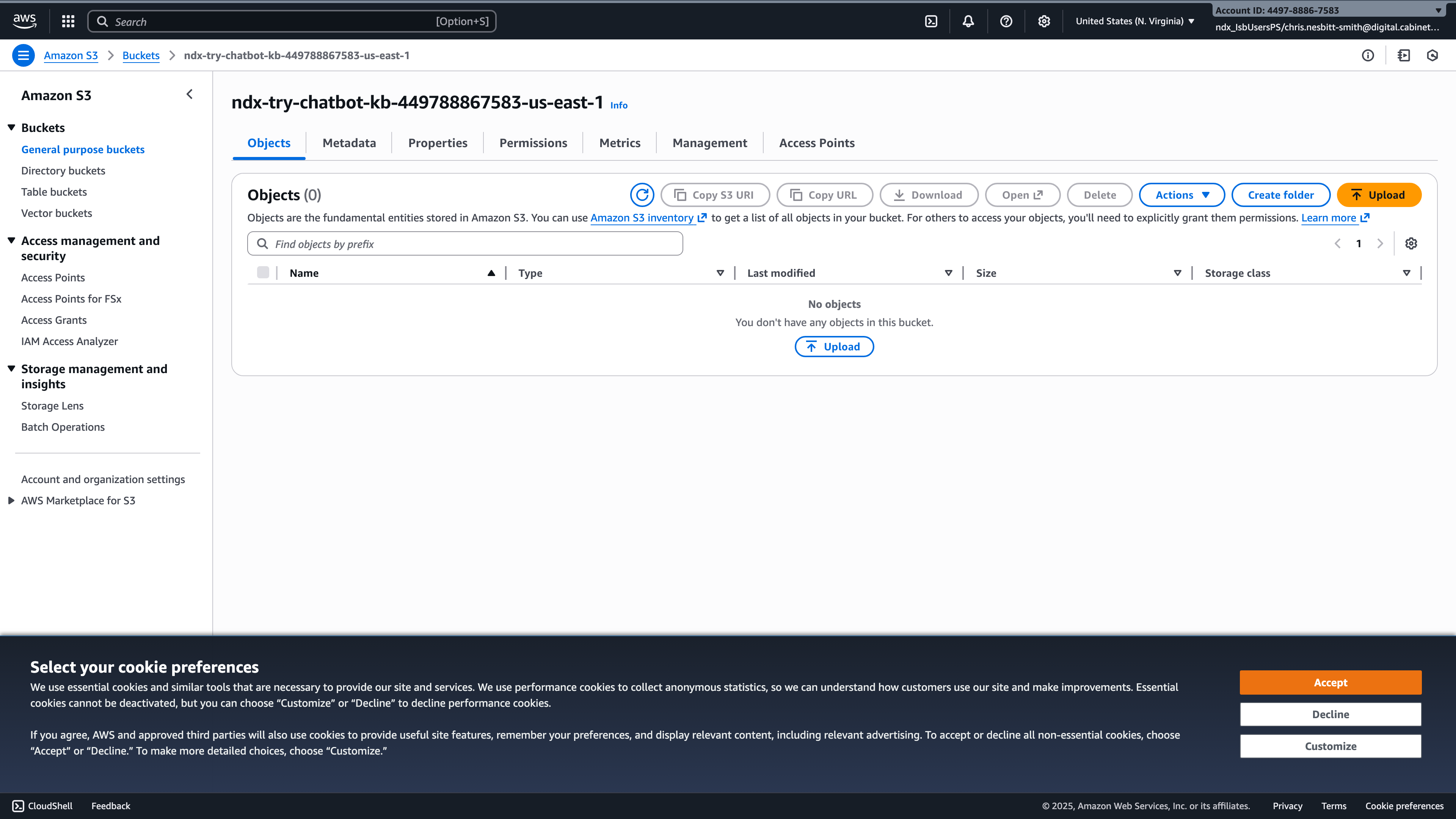Switch to the Permissions tab
This screenshot has width=1456, height=819.
(x=532, y=143)
